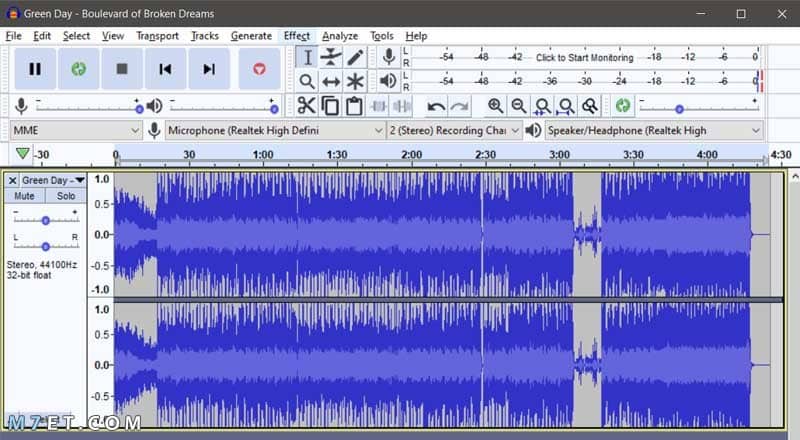Open the Analyze menu
This screenshot has width=800, height=440.
[x=340, y=36]
